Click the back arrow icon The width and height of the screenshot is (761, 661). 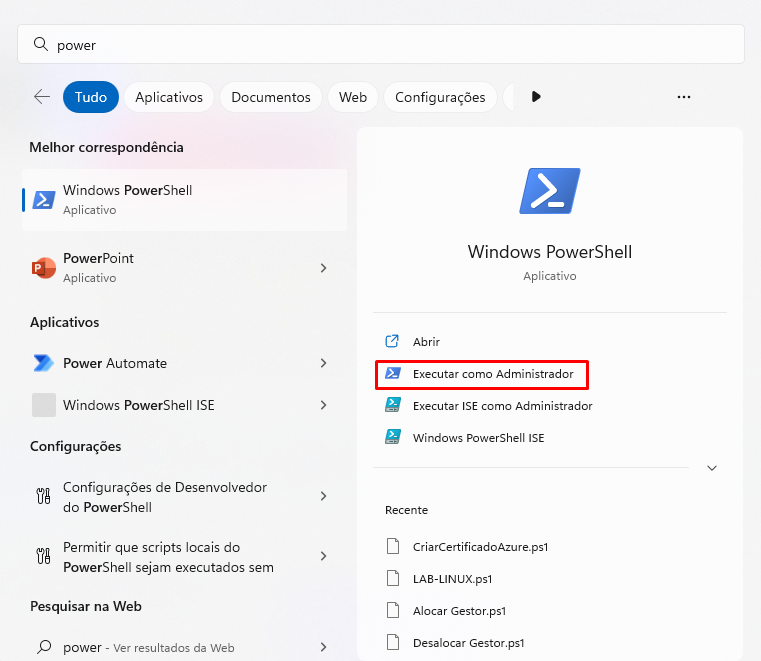coord(42,97)
